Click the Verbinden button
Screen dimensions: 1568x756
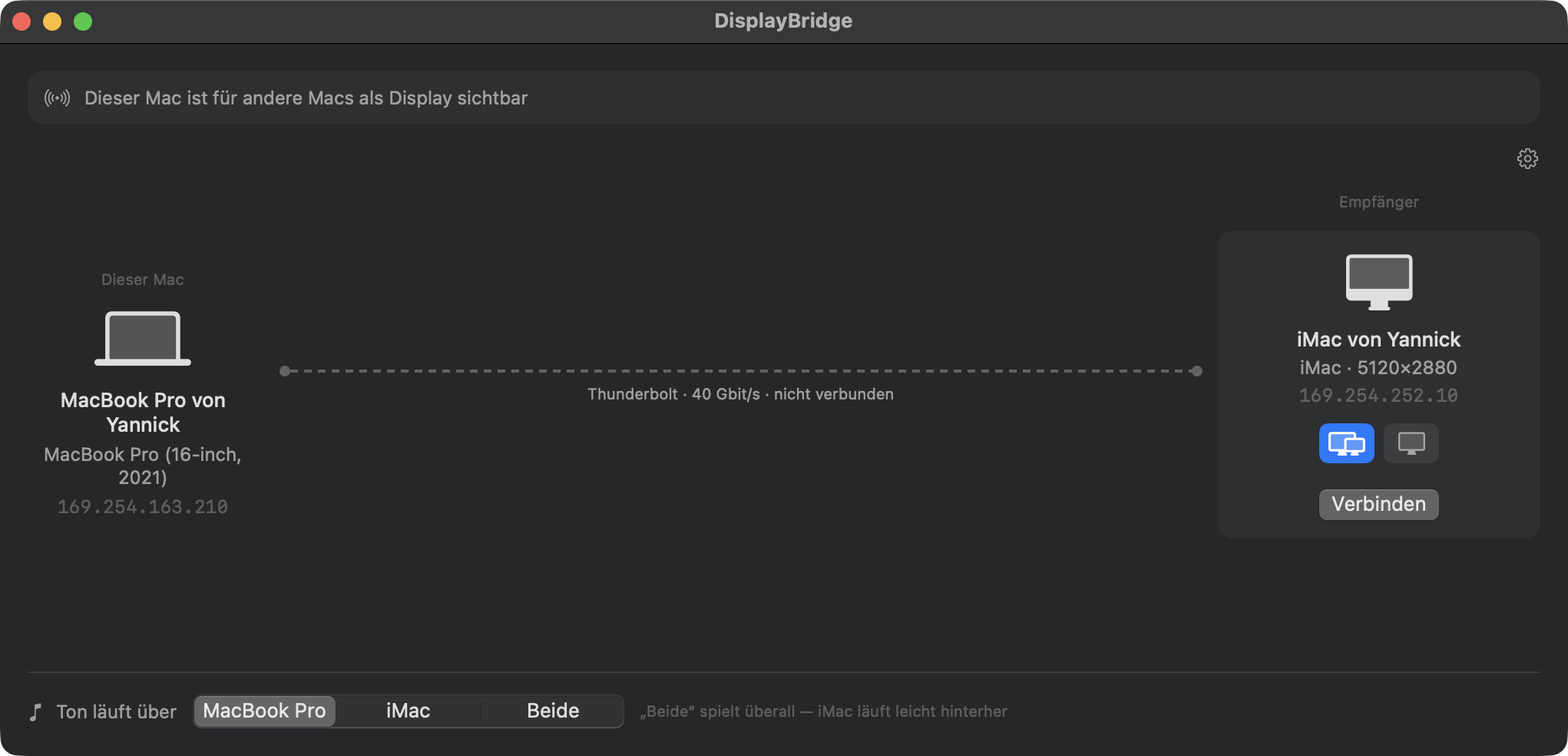[x=1378, y=504]
